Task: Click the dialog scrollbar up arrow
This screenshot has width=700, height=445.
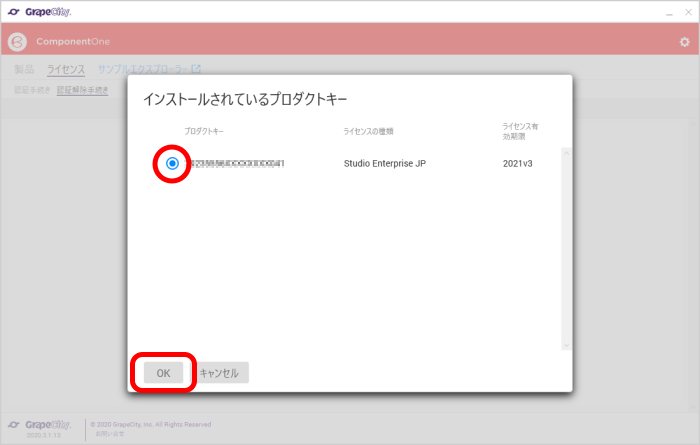Action: coord(566,153)
